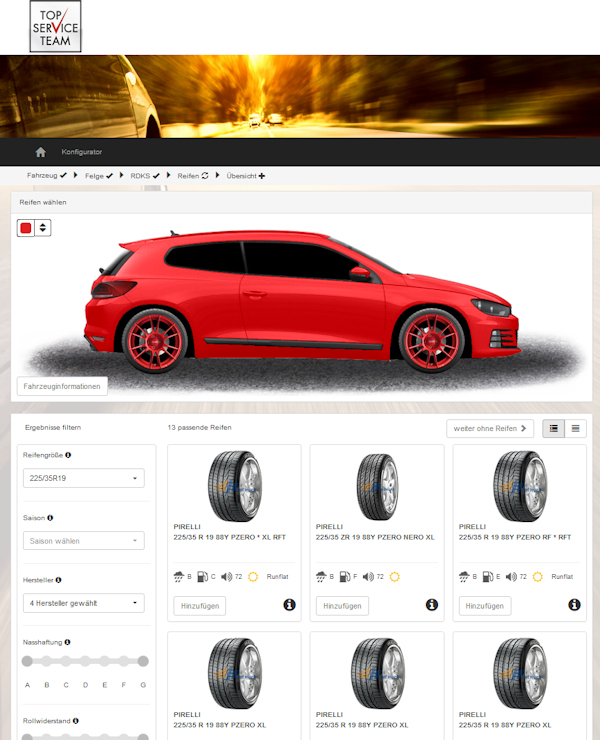
Task: Select the Reifen step
Action: coord(193,176)
